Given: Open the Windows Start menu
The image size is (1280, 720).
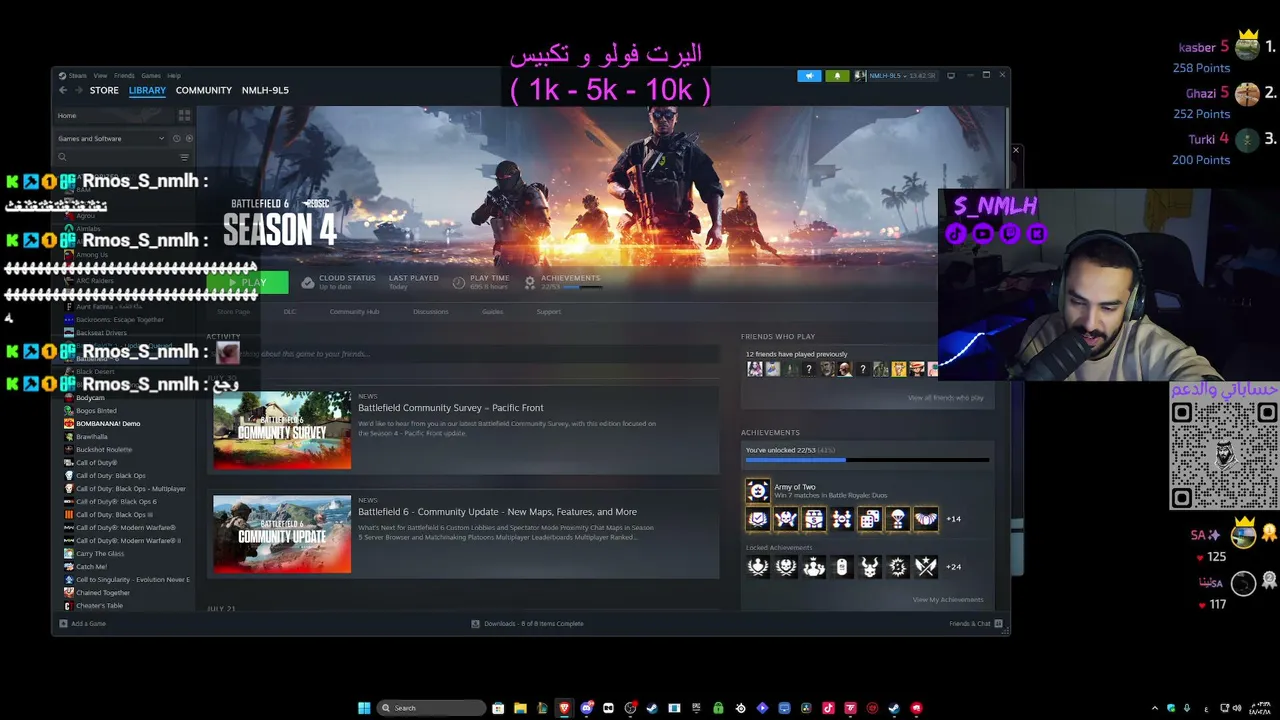Looking at the screenshot, I should point(364,708).
